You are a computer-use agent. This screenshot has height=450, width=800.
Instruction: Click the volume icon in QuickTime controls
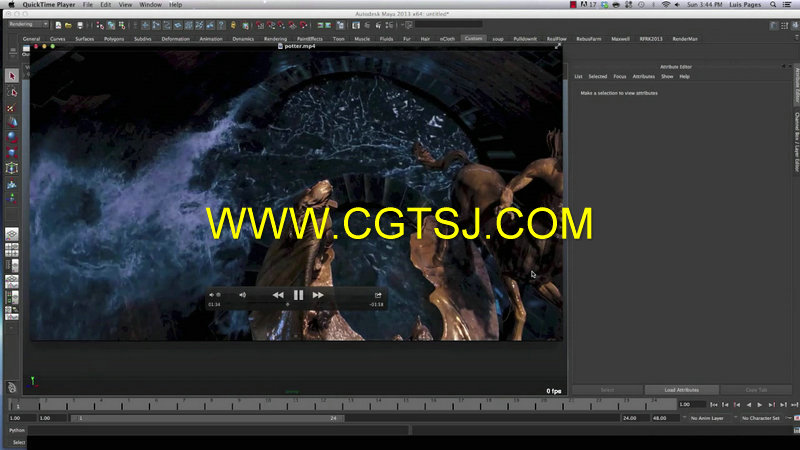242,295
